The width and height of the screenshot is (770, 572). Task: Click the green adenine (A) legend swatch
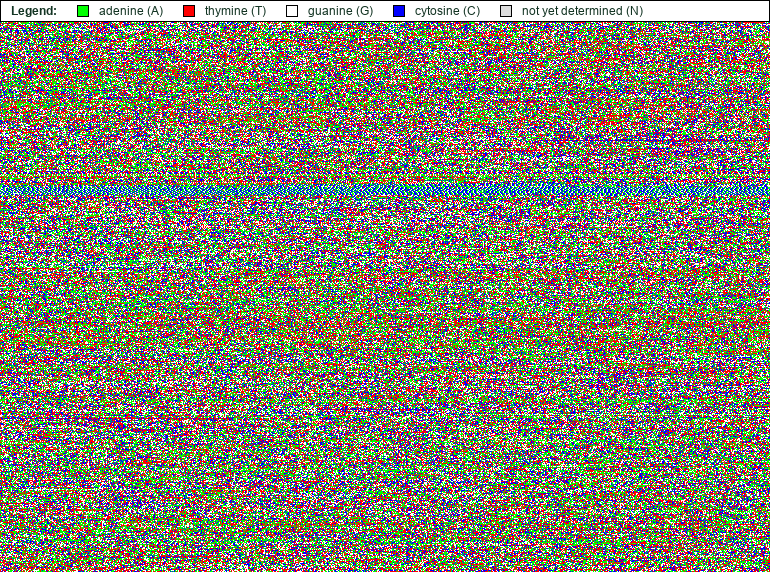click(83, 11)
